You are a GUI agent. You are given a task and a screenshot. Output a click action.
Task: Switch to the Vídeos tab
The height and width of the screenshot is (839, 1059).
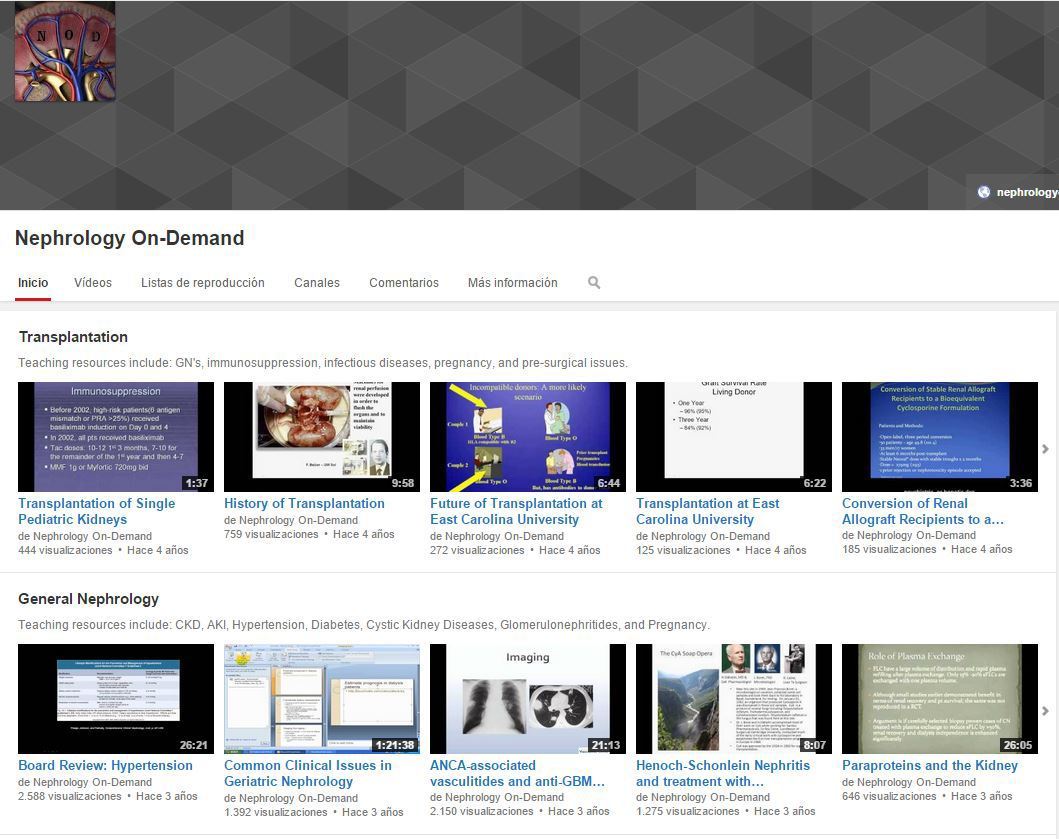[x=93, y=283]
